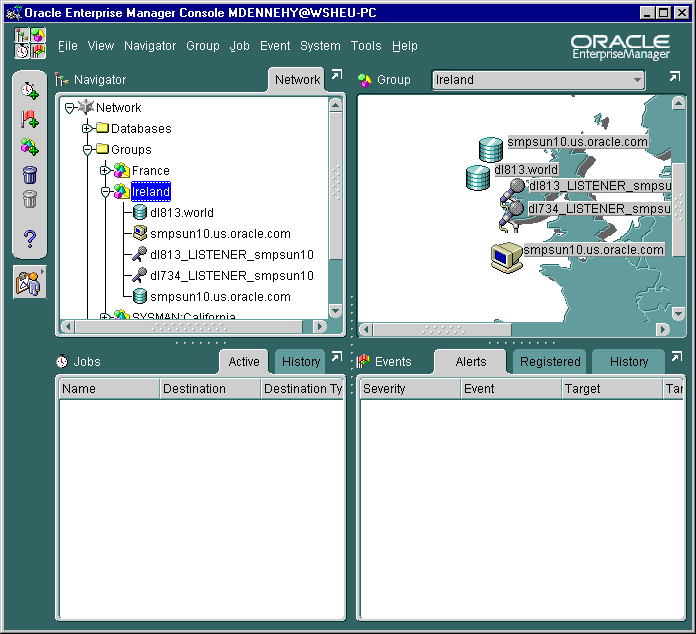Click Navigator vertical scrollbar down arrow
The width and height of the screenshot is (696, 634).
[x=336, y=311]
